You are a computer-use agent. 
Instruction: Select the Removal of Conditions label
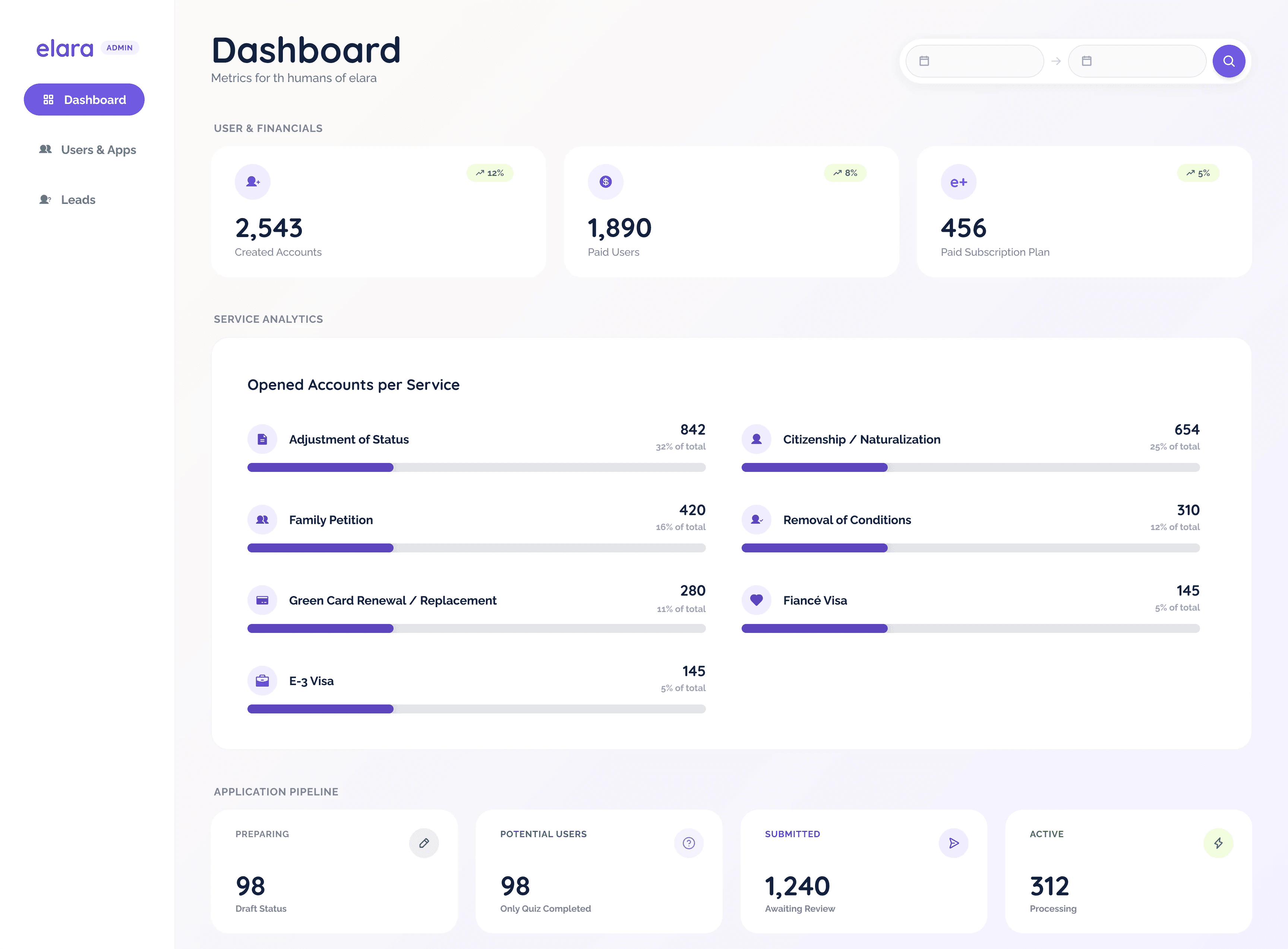click(x=847, y=520)
